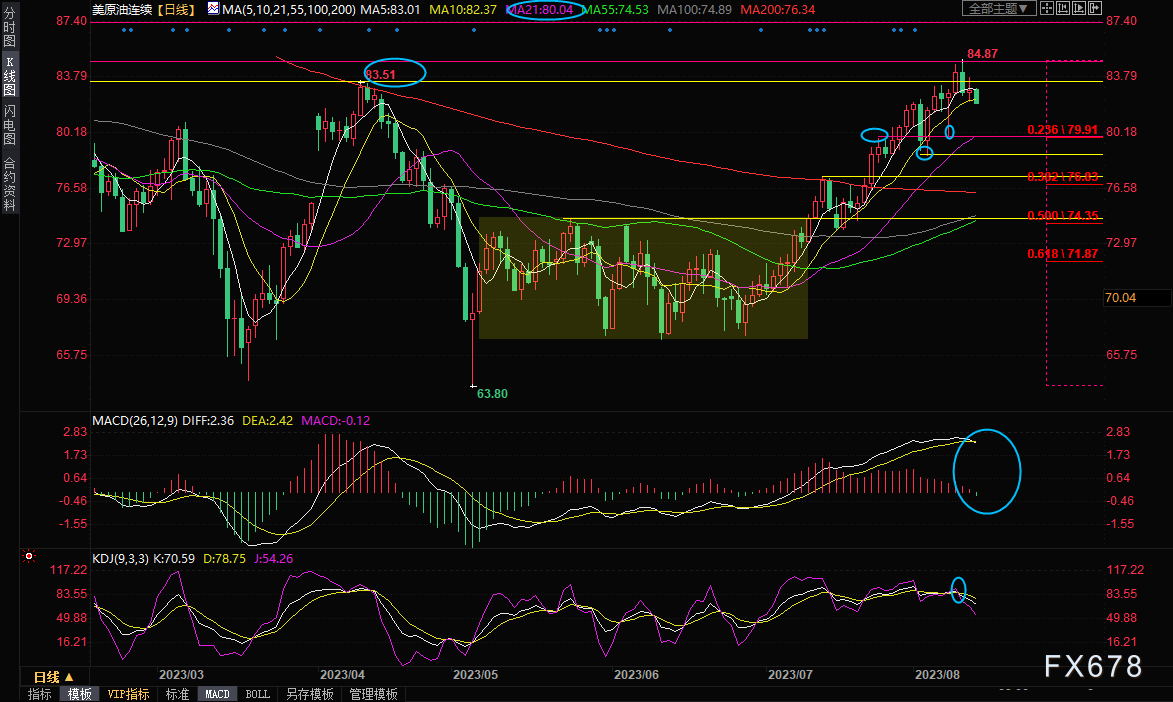Click the MA21:80.04 value
1173x702 pixels.
pyautogui.click(x=539, y=10)
